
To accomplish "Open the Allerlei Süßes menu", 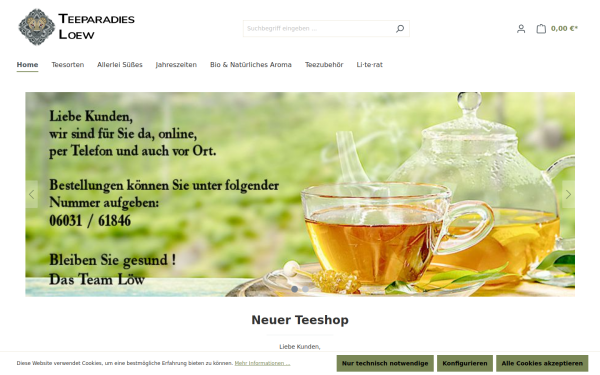I will pyautogui.click(x=120, y=65).
